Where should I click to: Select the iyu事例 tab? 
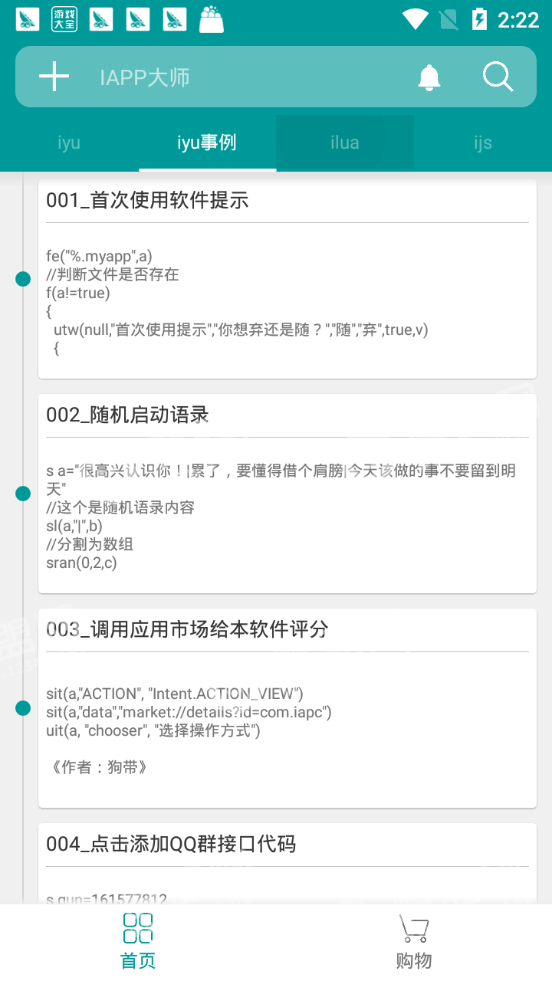coord(207,143)
